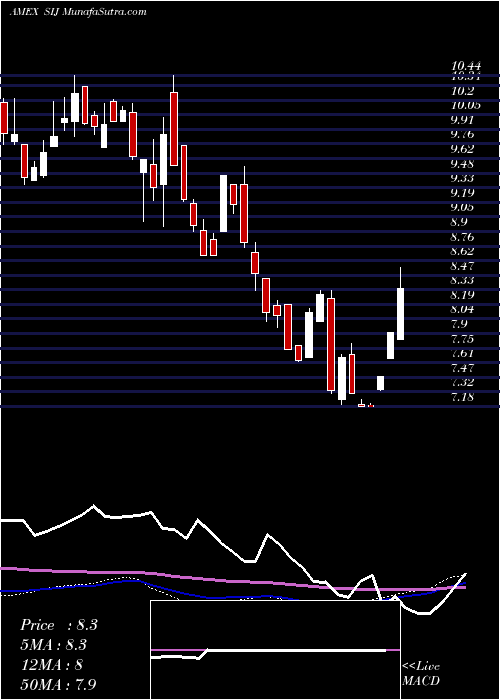Click the 8.62 price axis label
Viewport: 500px width, 700px height.
(x=464, y=251)
